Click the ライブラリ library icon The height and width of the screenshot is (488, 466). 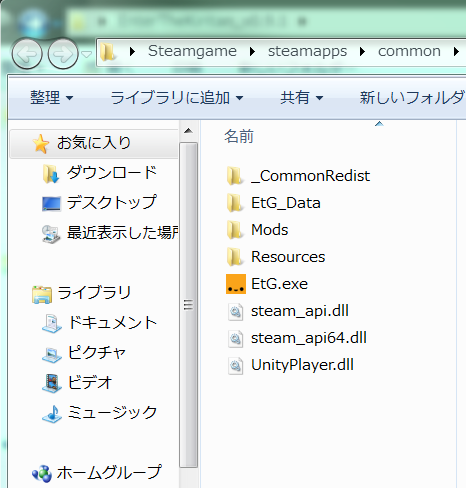click(x=42, y=294)
